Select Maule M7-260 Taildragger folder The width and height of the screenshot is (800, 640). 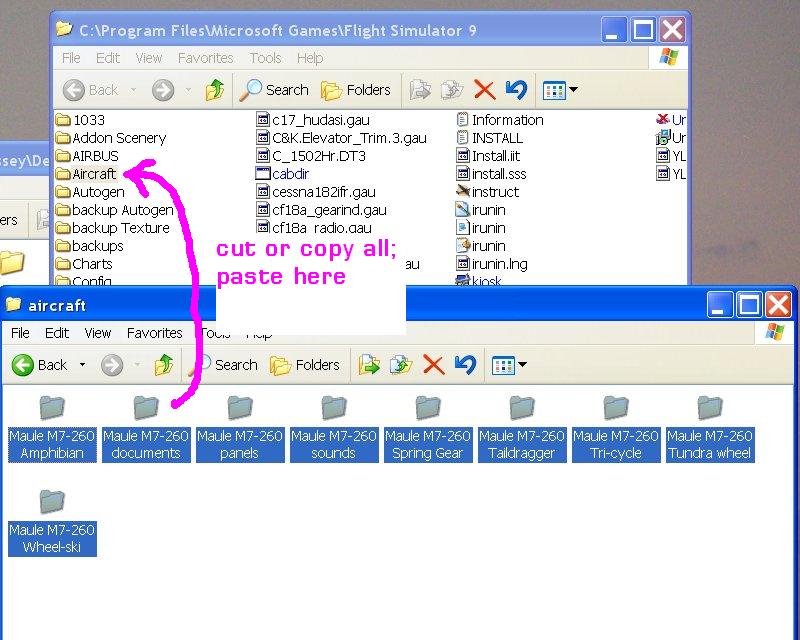coord(522,429)
